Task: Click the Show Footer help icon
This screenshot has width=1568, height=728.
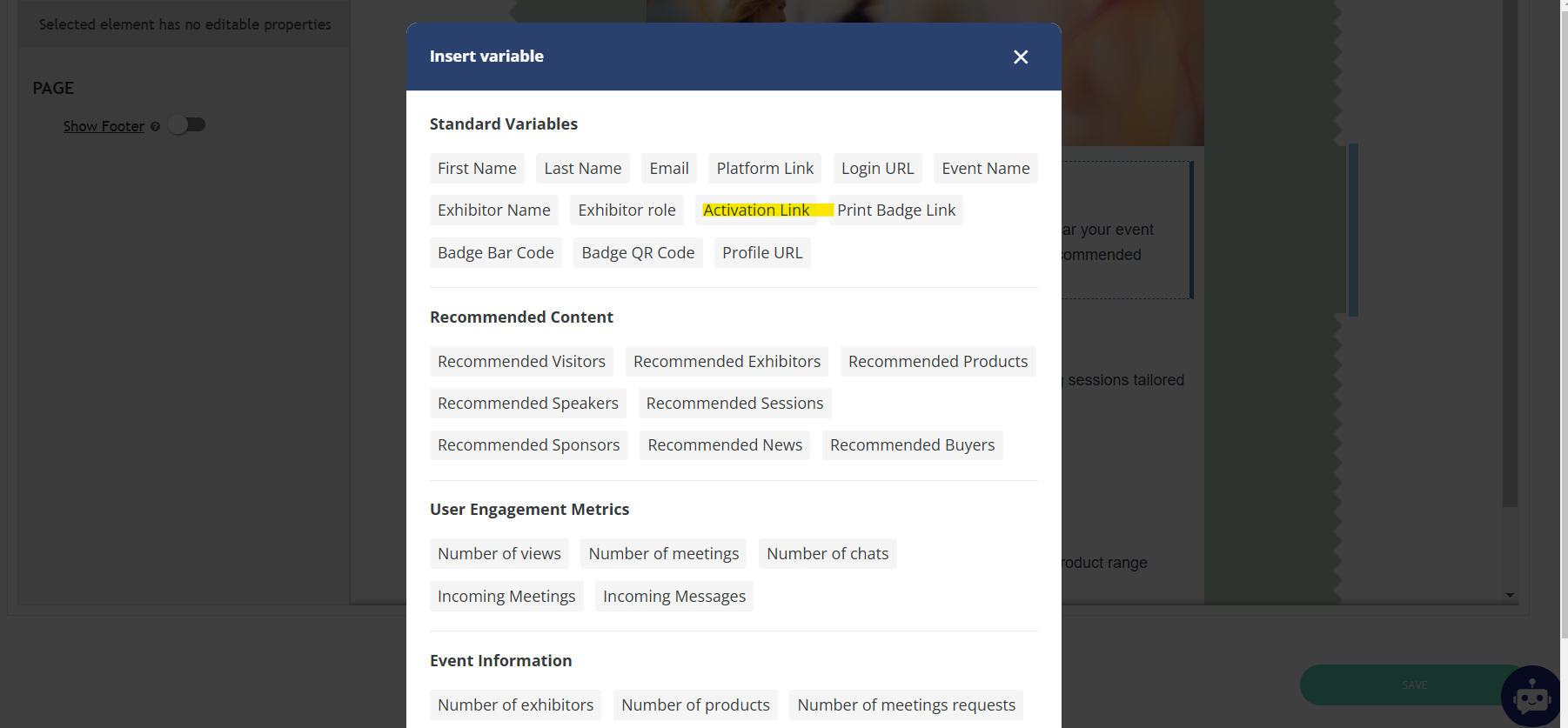Action: point(155,127)
